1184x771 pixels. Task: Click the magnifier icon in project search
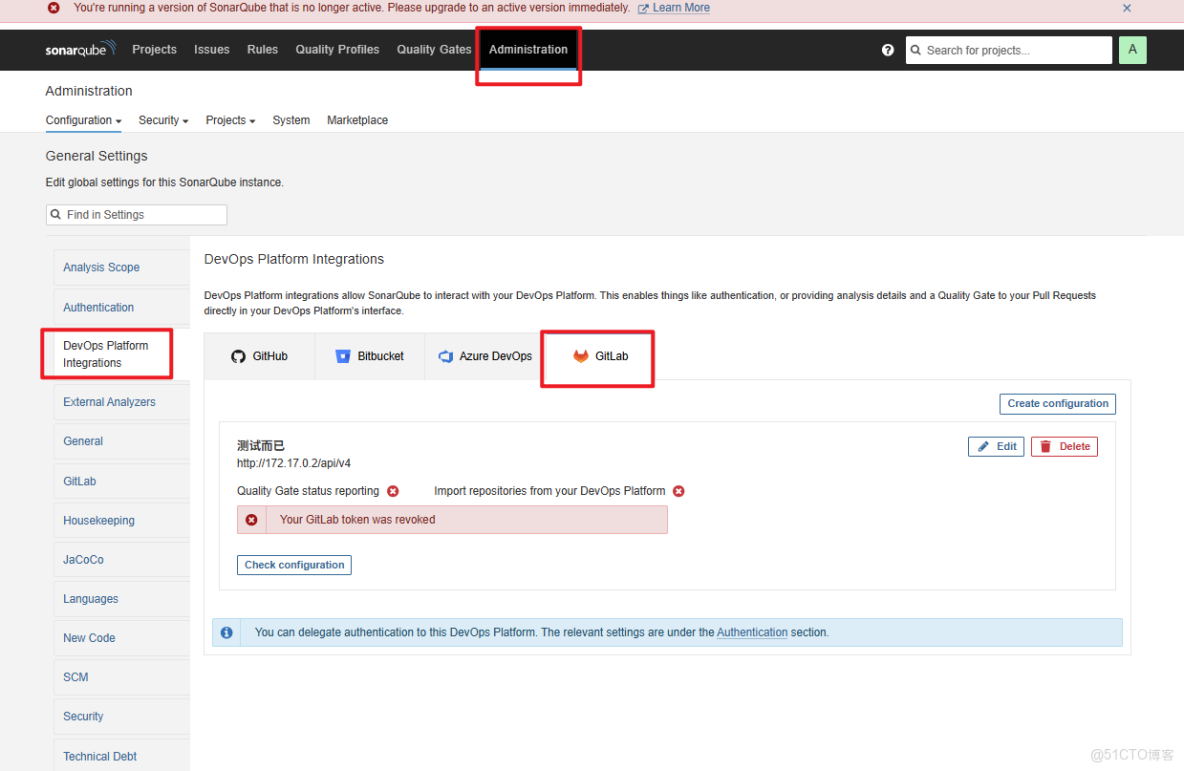[917, 49]
